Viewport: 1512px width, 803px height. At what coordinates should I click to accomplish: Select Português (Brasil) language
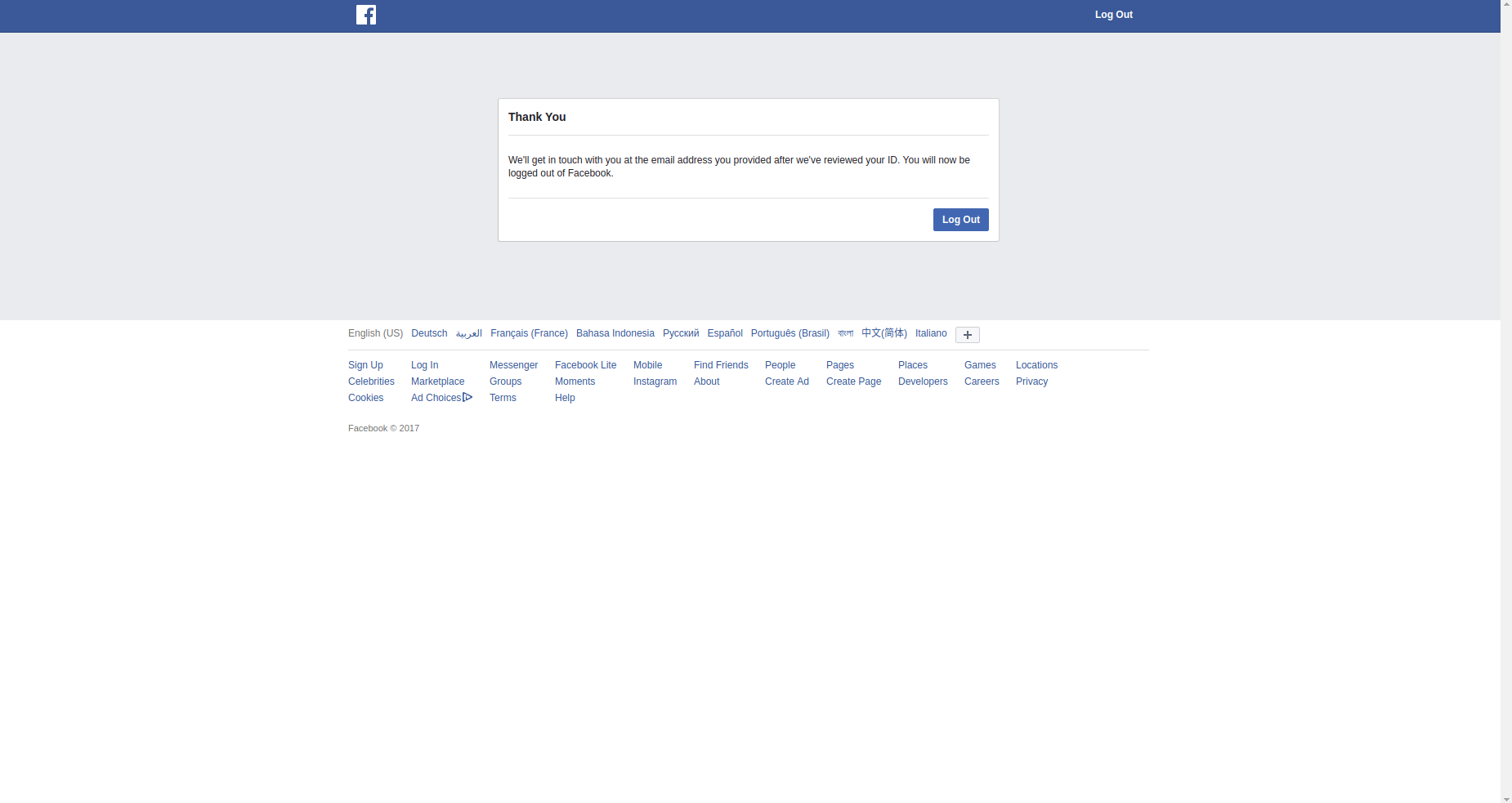[x=790, y=333]
